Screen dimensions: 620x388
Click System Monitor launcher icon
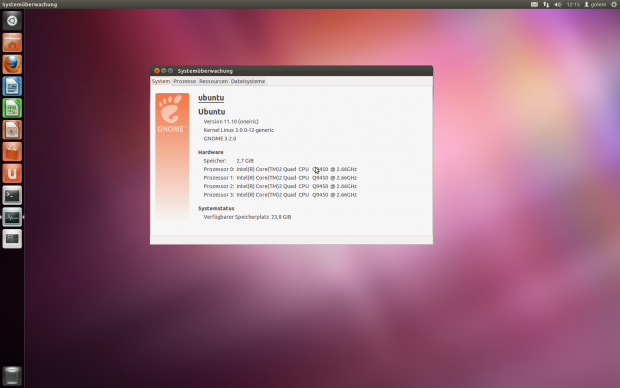pyautogui.click(x=12, y=217)
